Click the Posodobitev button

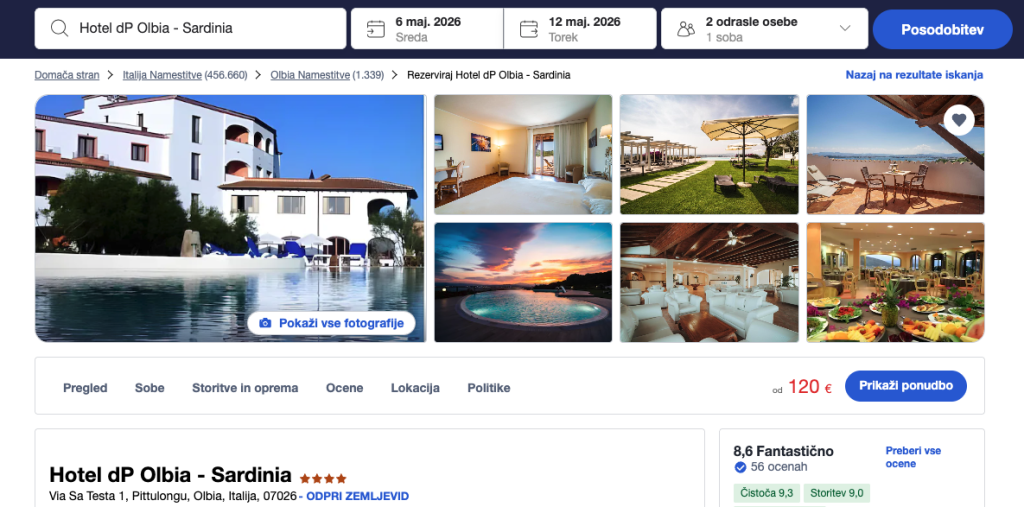click(x=942, y=29)
